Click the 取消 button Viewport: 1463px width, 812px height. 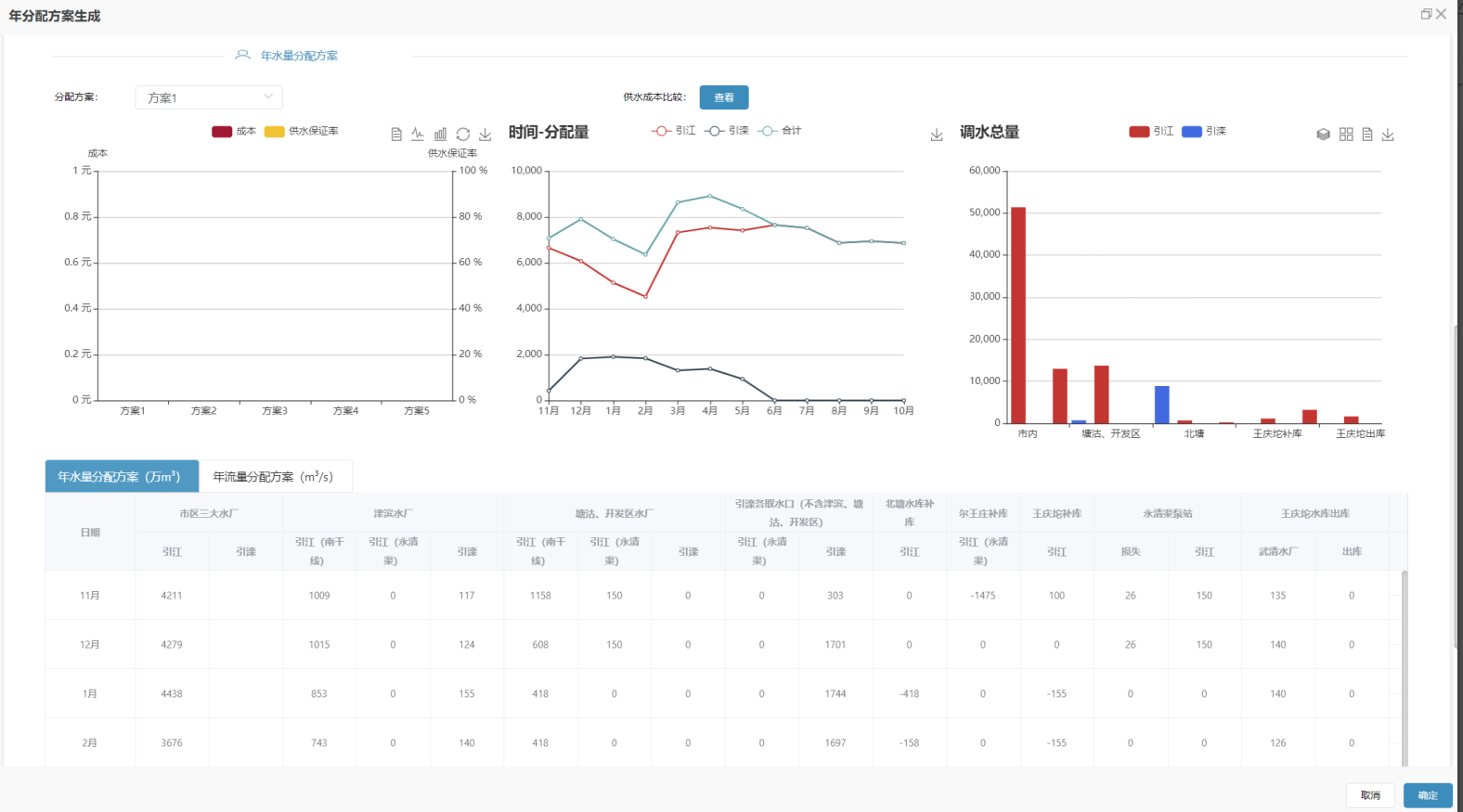click(1370, 795)
